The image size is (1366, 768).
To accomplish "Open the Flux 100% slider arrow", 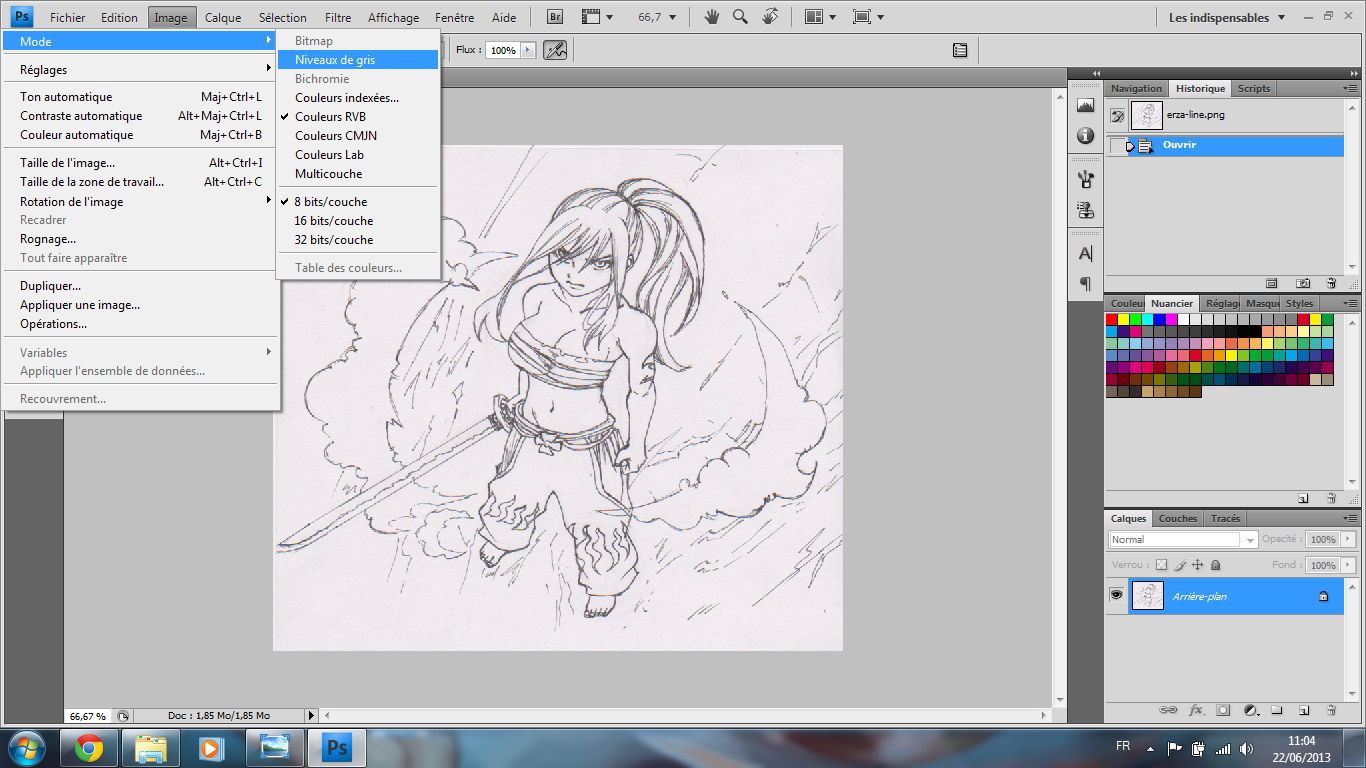I will (528, 50).
